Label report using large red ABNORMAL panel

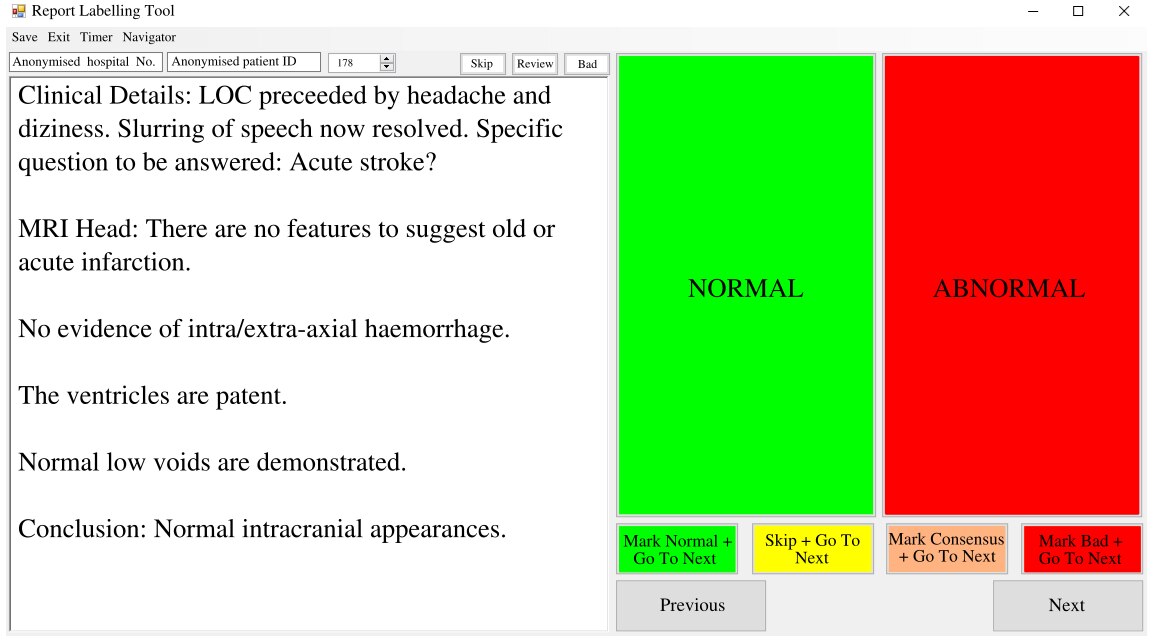point(1012,285)
